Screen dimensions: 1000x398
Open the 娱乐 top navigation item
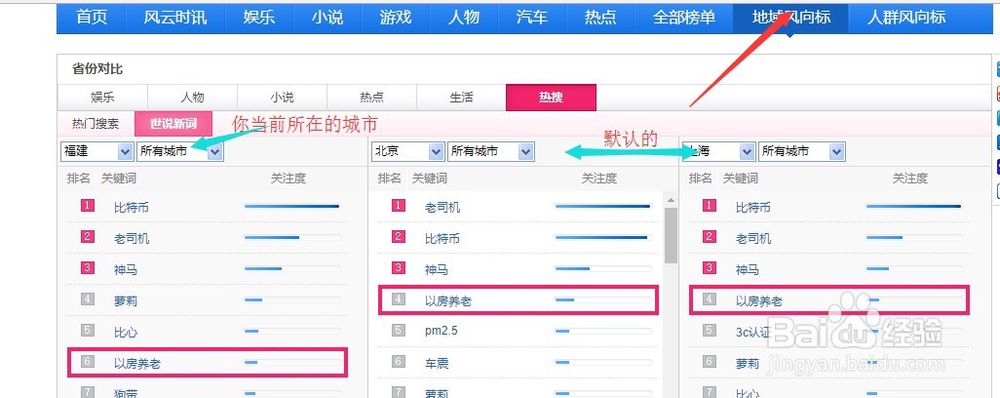tap(259, 18)
